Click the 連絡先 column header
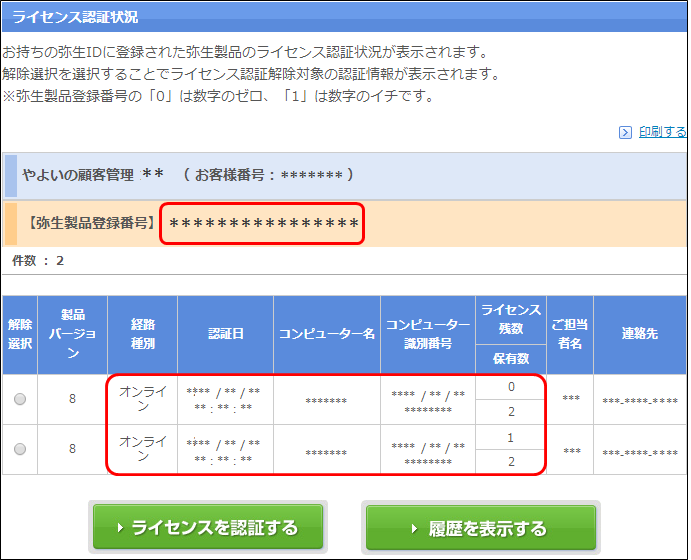This screenshot has width=691, height=560. (640, 334)
